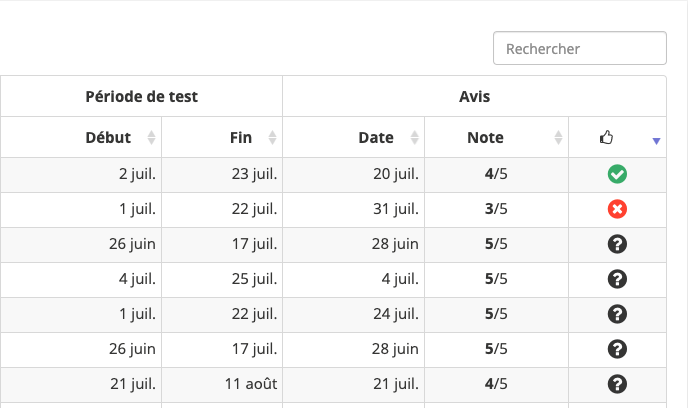688x408 pixels.
Task: Focus the Rechercher search field
Action: [580, 48]
